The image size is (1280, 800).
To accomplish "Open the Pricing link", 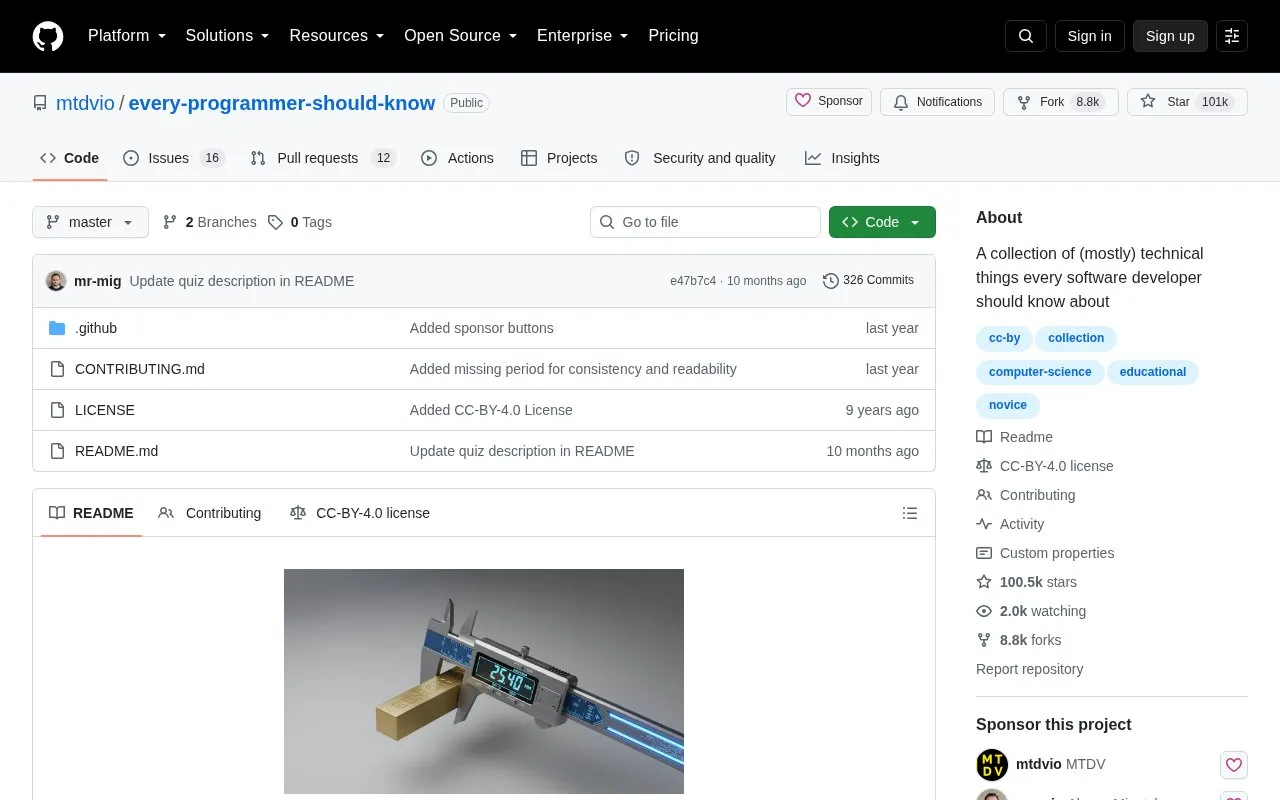I will [673, 36].
